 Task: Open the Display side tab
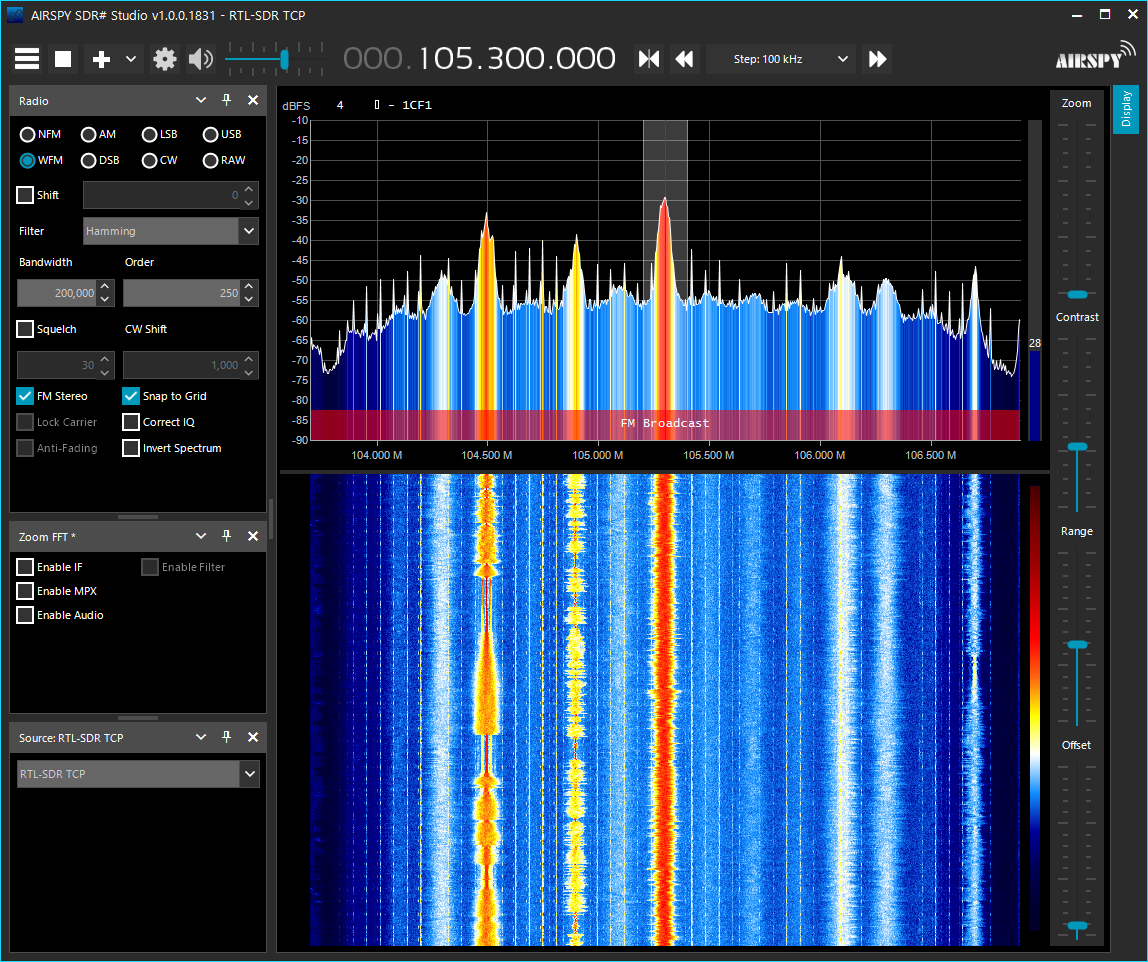point(1126,109)
